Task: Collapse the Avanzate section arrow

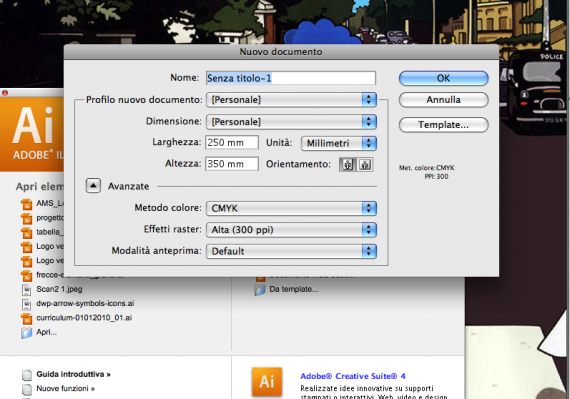Action: pyautogui.click(x=93, y=186)
